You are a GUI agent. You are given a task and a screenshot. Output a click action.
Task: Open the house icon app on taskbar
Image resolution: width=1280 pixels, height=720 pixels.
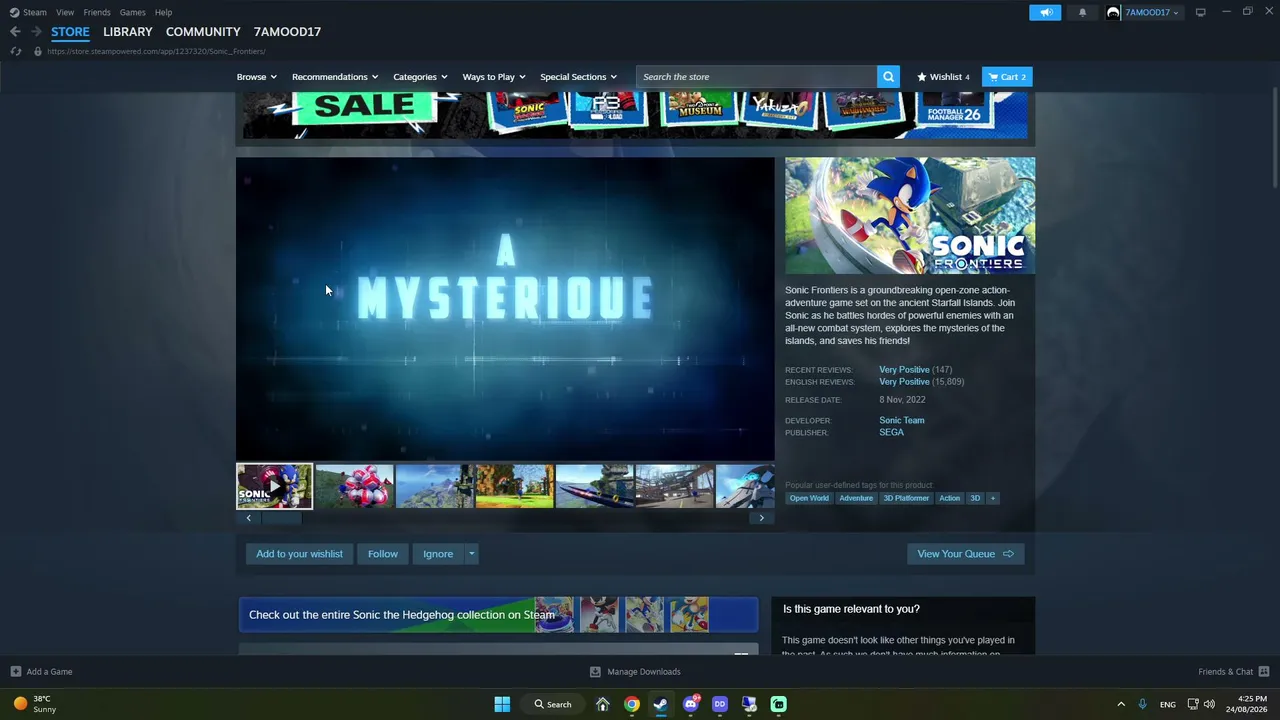(602, 704)
